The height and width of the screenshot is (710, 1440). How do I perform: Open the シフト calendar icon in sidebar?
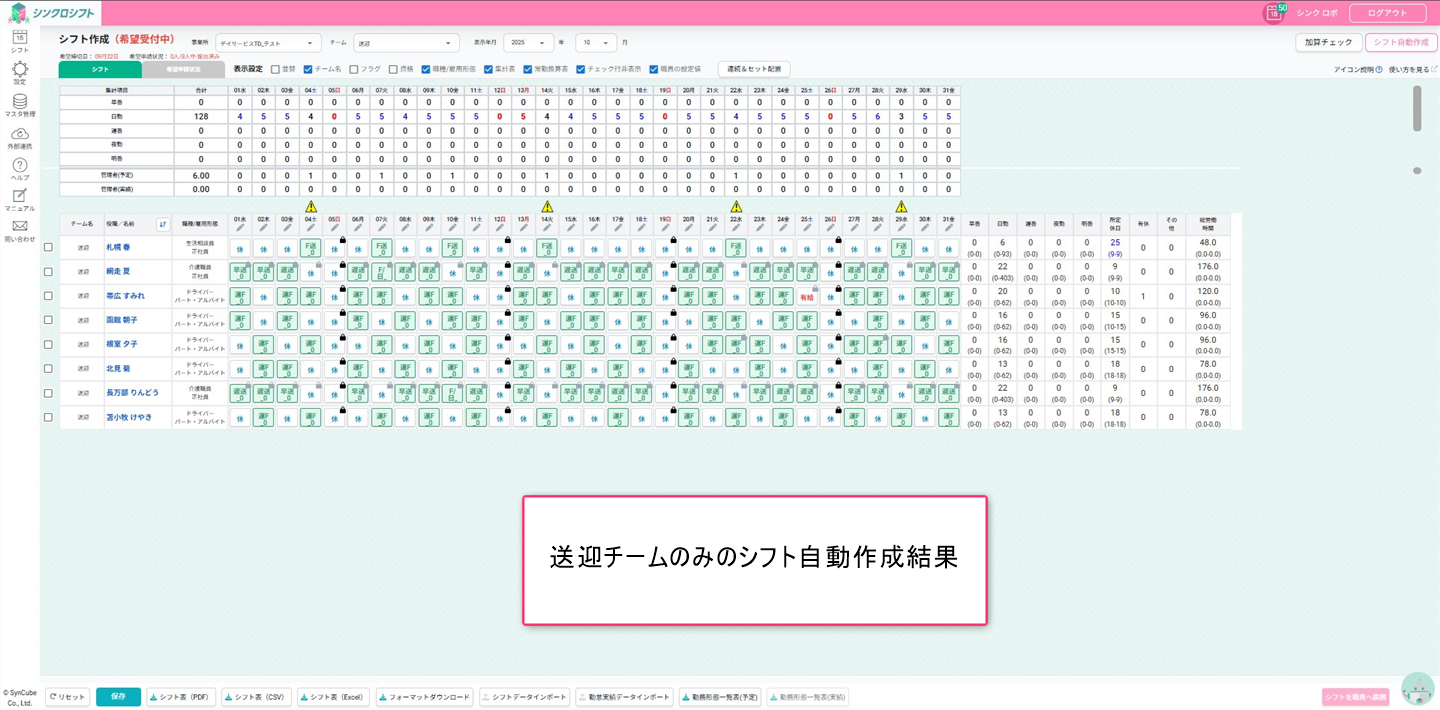click(19, 38)
